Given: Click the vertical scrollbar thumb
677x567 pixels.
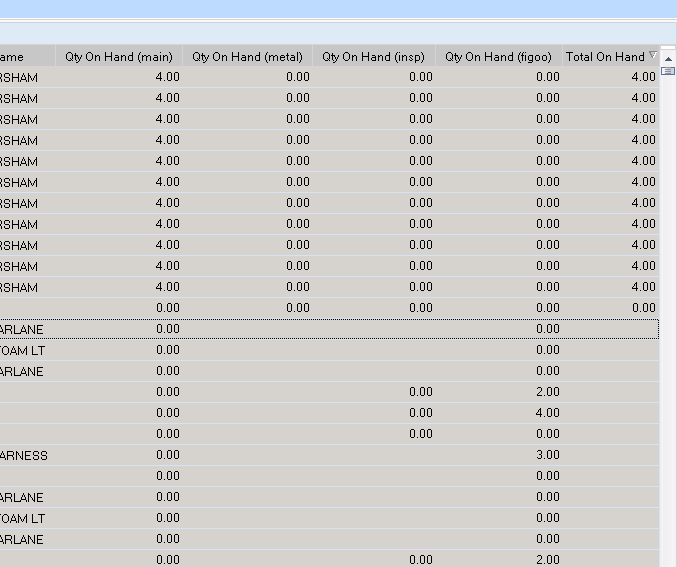Looking at the screenshot, I should click(x=668, y=71).
